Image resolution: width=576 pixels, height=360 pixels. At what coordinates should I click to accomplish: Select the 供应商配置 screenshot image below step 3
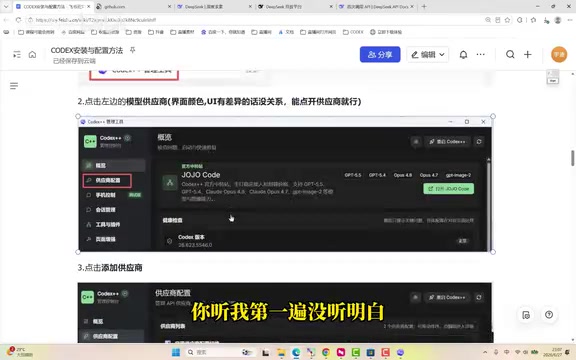(285, 313)
